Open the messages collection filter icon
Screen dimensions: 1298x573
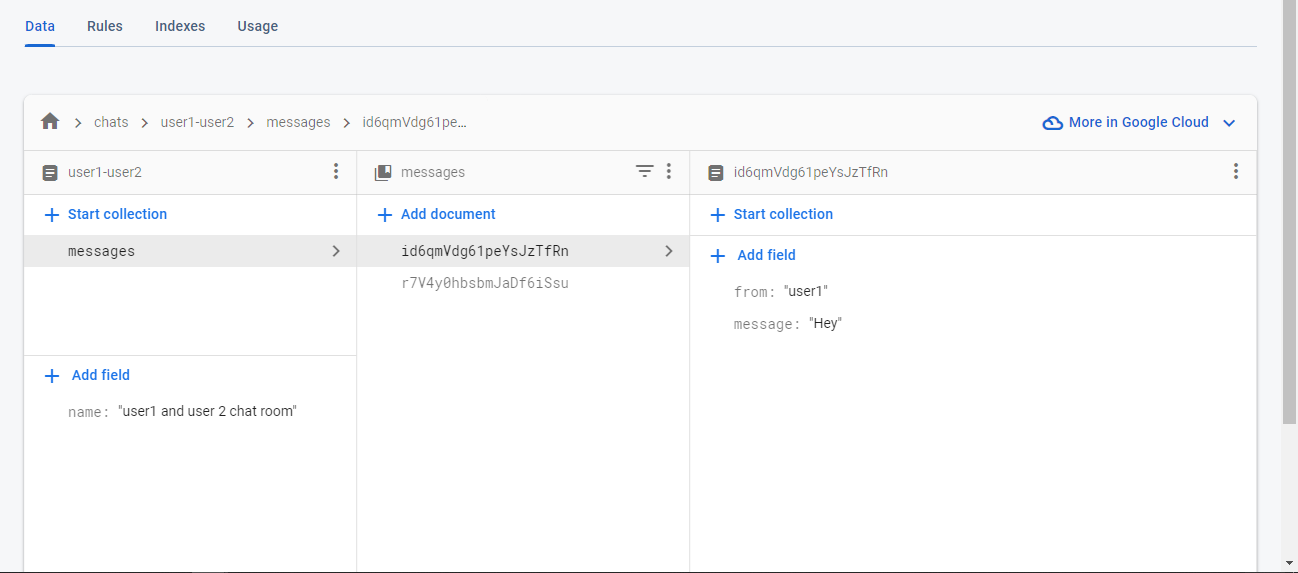(645, 172)
